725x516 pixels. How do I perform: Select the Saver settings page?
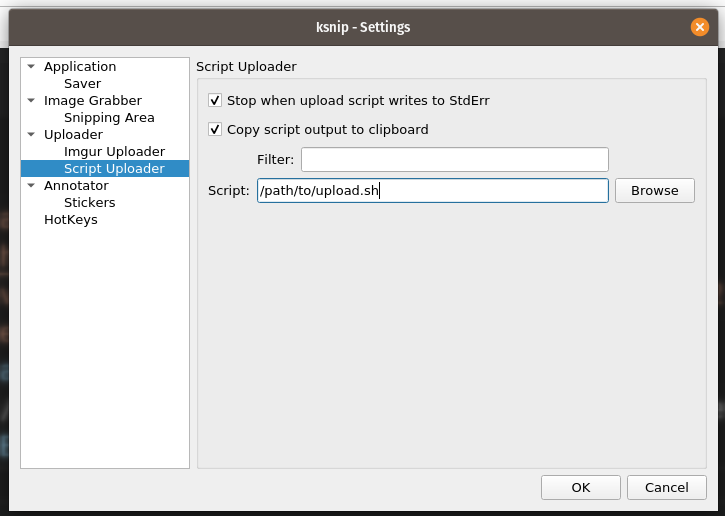(82, 84)
